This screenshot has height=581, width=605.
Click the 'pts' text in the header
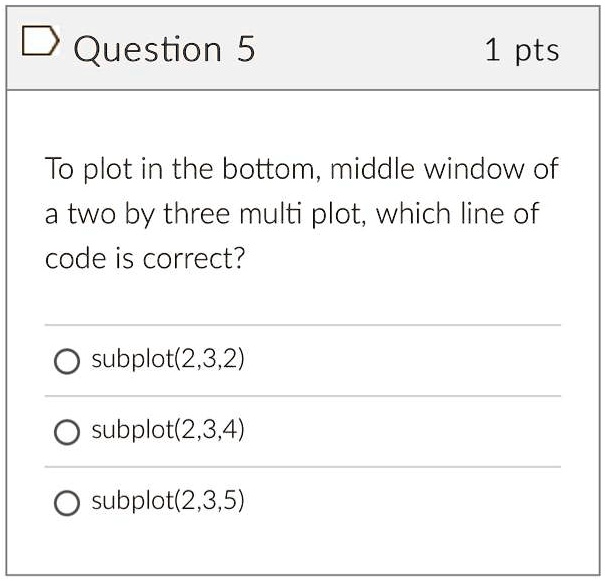point(537,51)
